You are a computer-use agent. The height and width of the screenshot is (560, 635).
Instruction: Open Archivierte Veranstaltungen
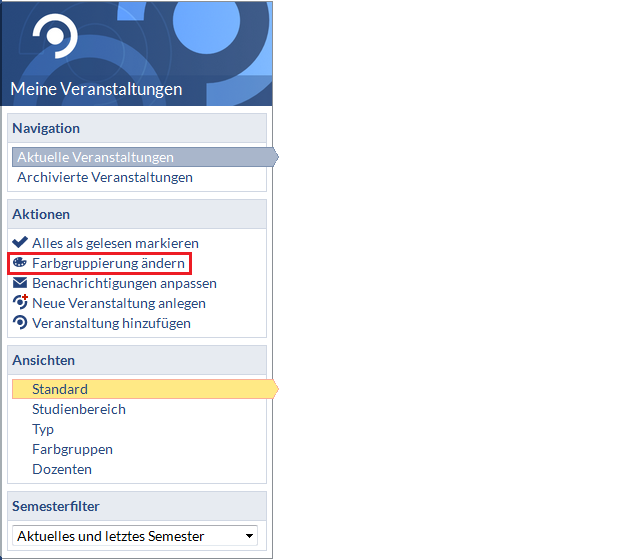tap(104, 177)
